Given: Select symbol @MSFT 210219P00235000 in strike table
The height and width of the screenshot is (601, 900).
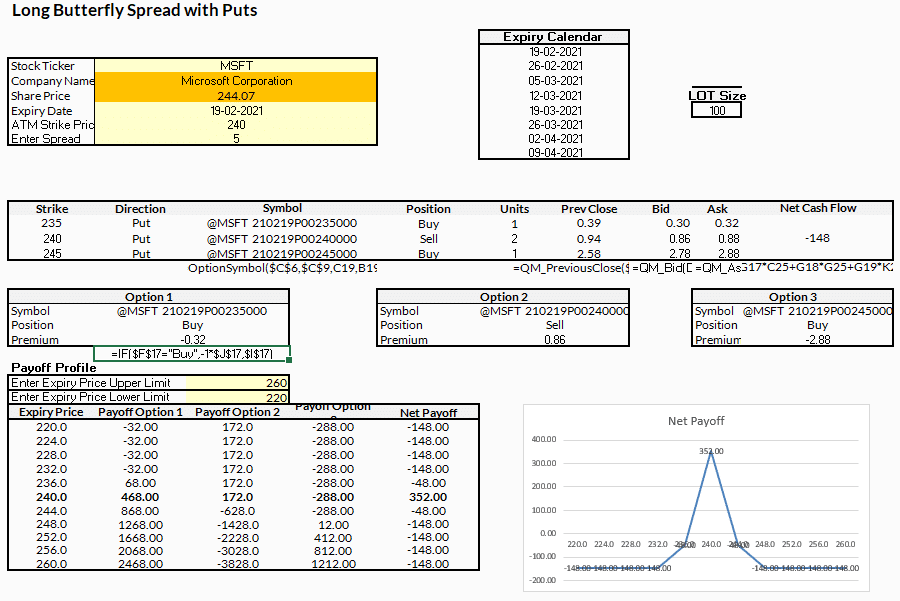Looking at the screenshot, I should 282,223.
